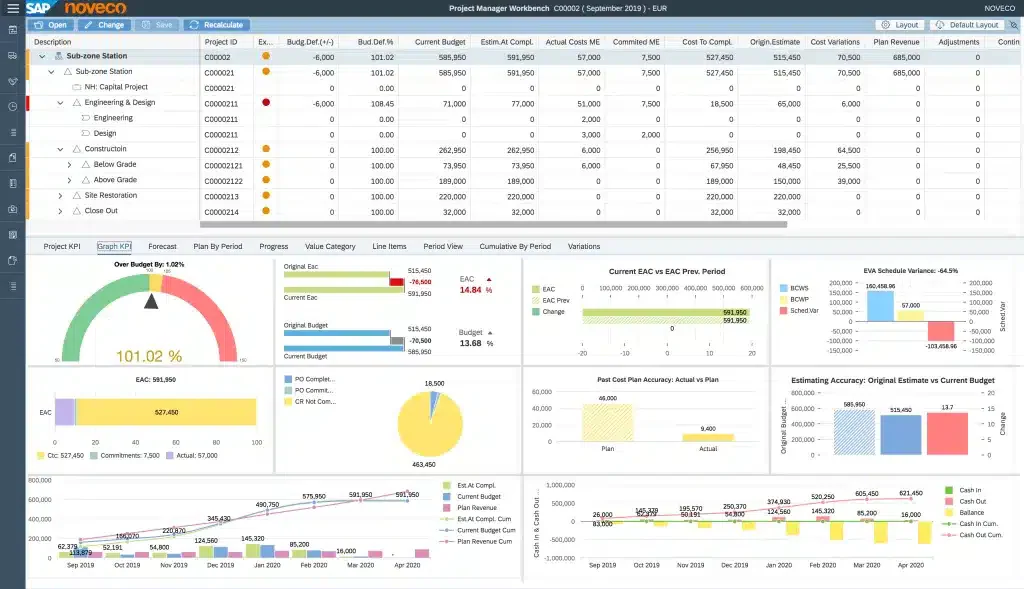This screenshot has height=589, width=1024.
Task: Click the hide-view icon right of Default Layout
Action: pos(1014,25)
